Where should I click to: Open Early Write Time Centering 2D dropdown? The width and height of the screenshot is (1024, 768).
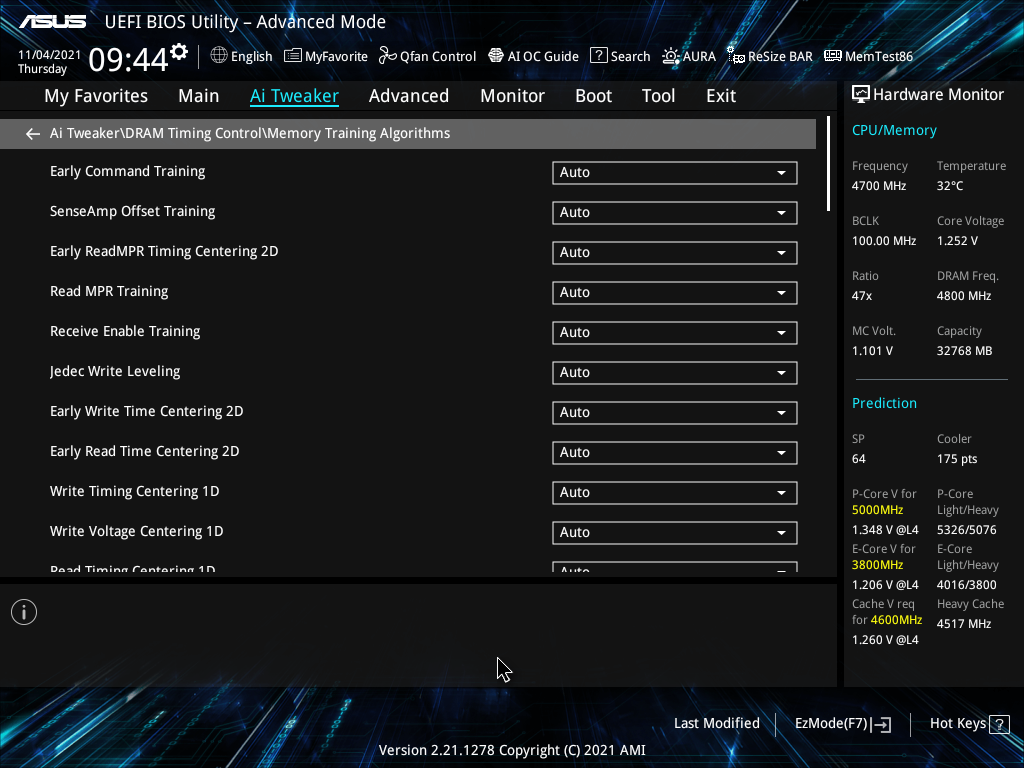(x=675, y=412)
